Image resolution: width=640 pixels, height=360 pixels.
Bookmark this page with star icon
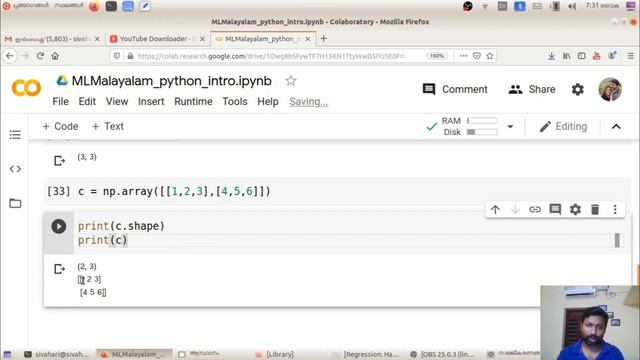pos(490,56)
